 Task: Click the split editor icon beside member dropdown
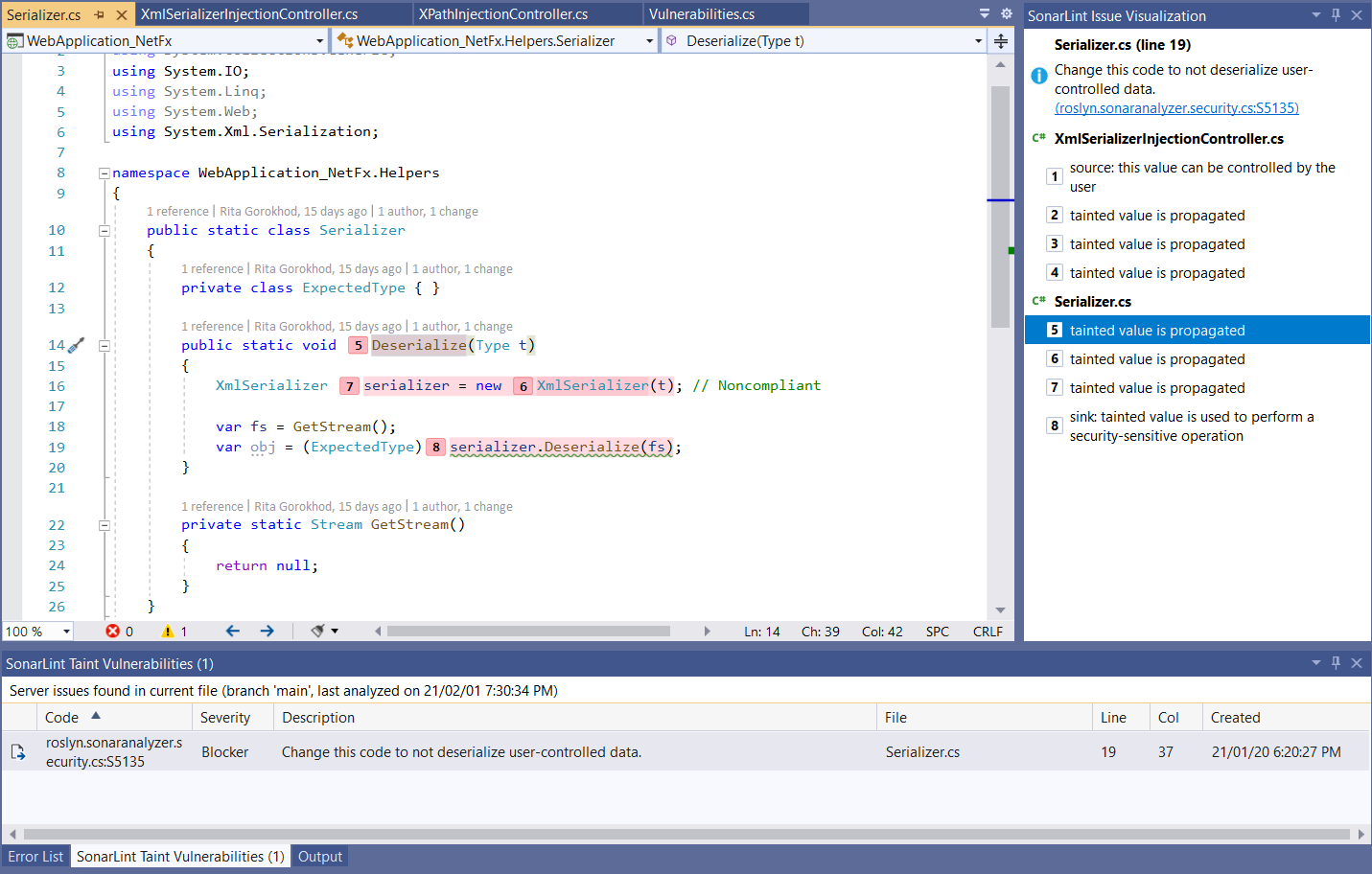(1000, 41)
